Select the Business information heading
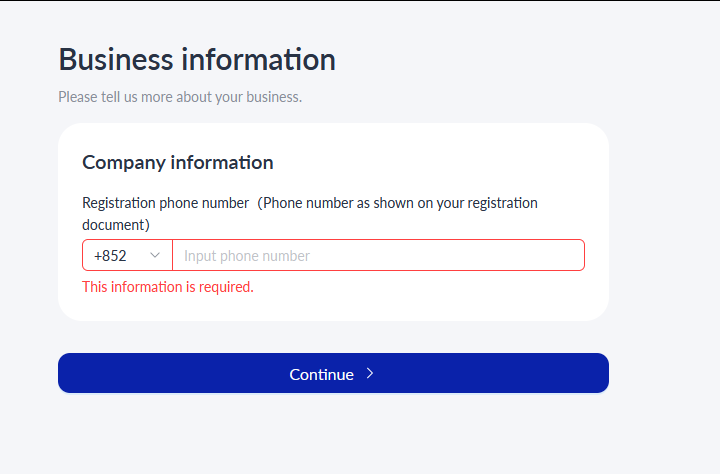Viewport: 720px width, 474px height. coord(197,60)
